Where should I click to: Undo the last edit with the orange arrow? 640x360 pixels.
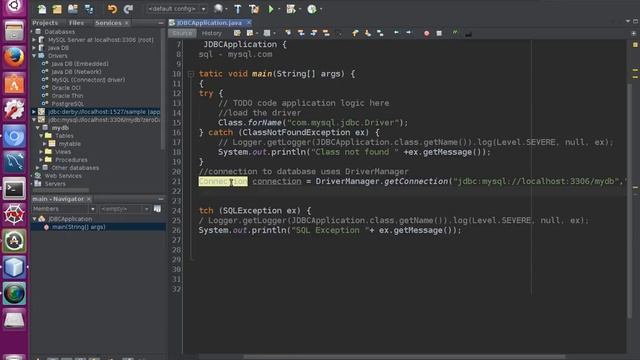pos(112,9)
